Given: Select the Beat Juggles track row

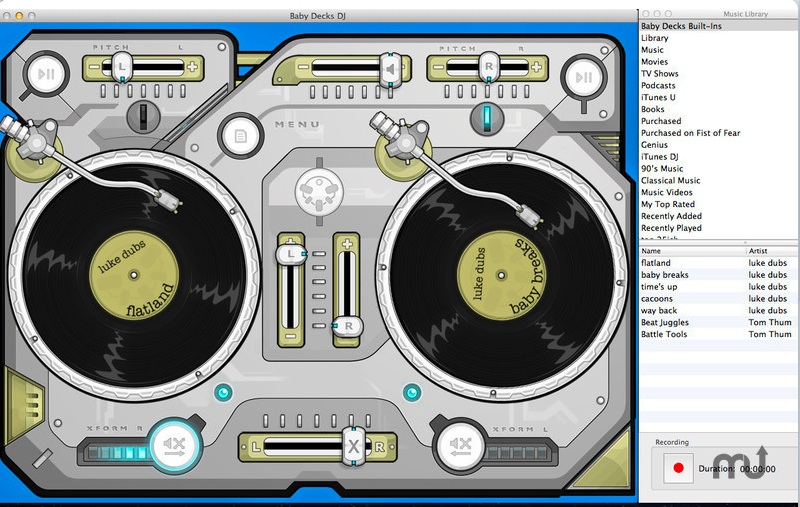Looking at the screenshot, I should 718,322.
